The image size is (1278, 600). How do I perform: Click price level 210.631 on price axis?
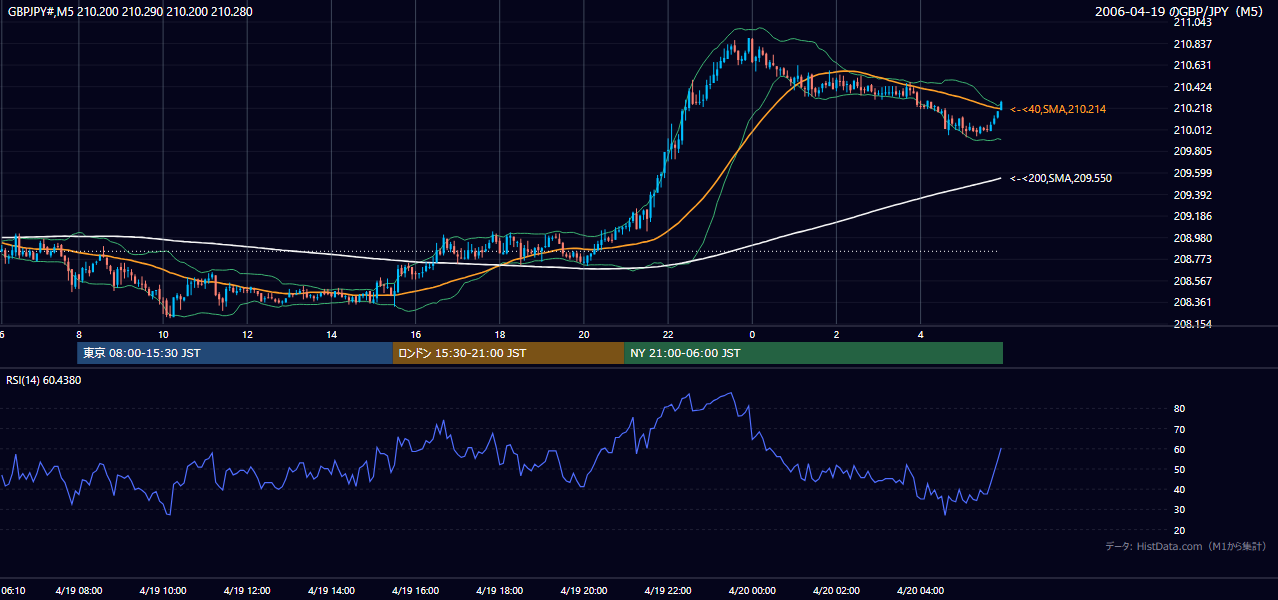coord(1193,66)
